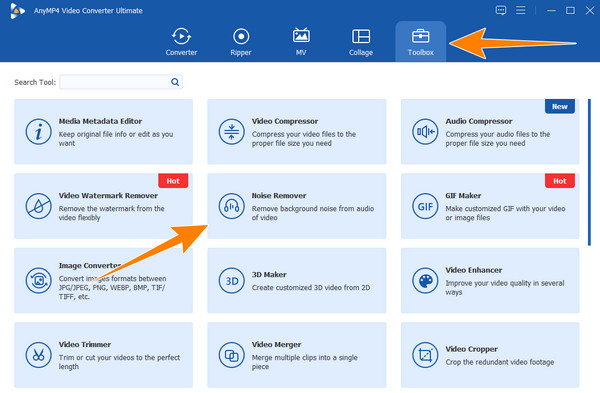Click the Hot badge on GIF Maker
This screenshot has height=393, width=600.
coord(560,181)
